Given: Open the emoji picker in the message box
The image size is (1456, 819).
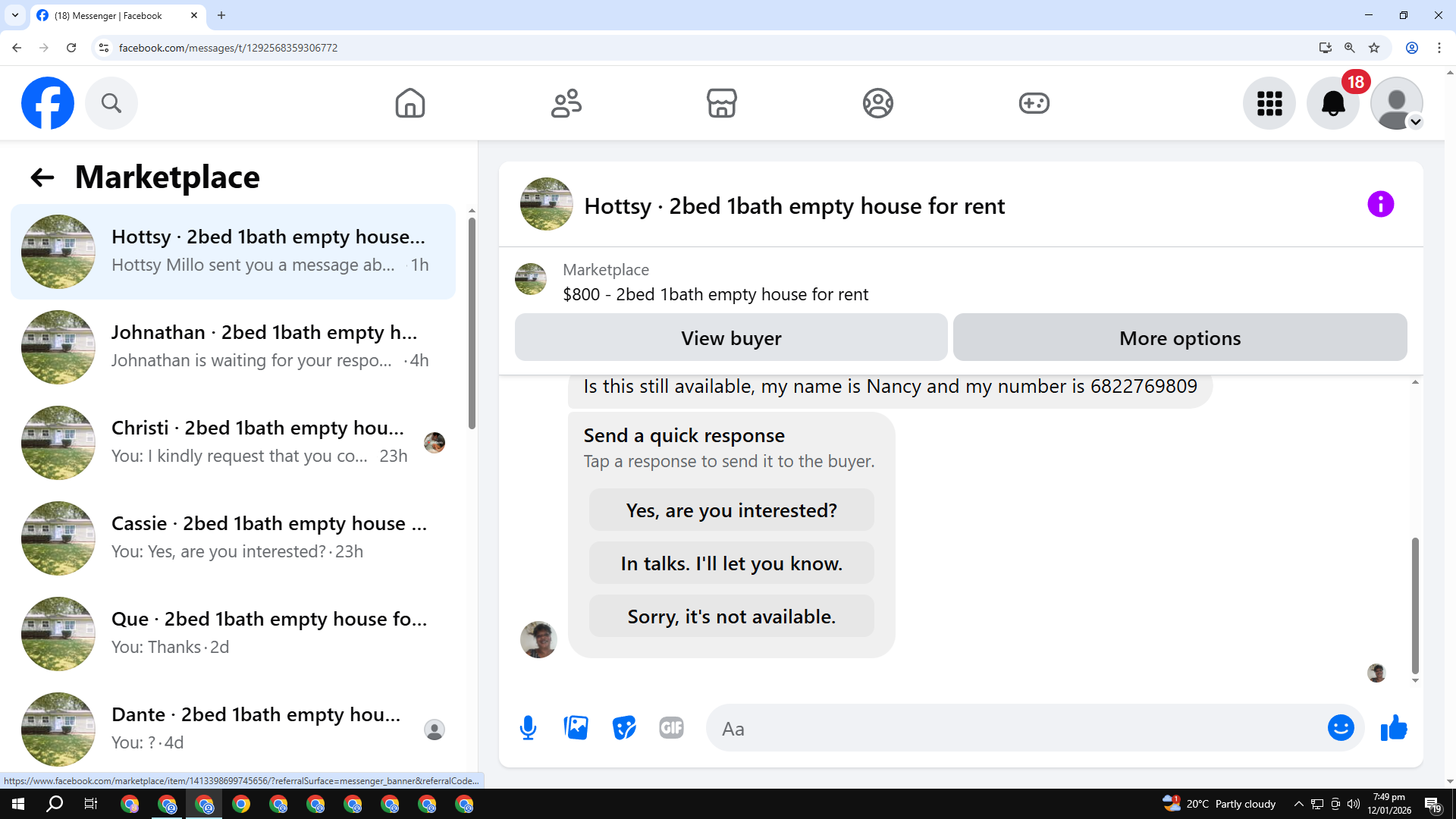Looking at the screenshot, I should point(1340,728).
